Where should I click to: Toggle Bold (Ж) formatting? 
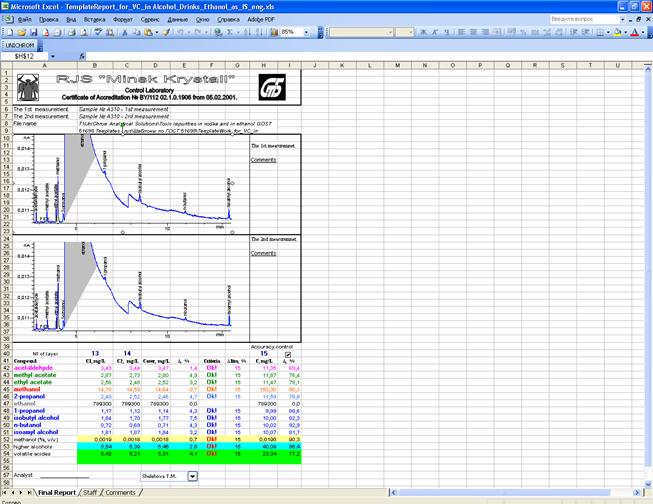pyautogui.click(x=423, y=32)
